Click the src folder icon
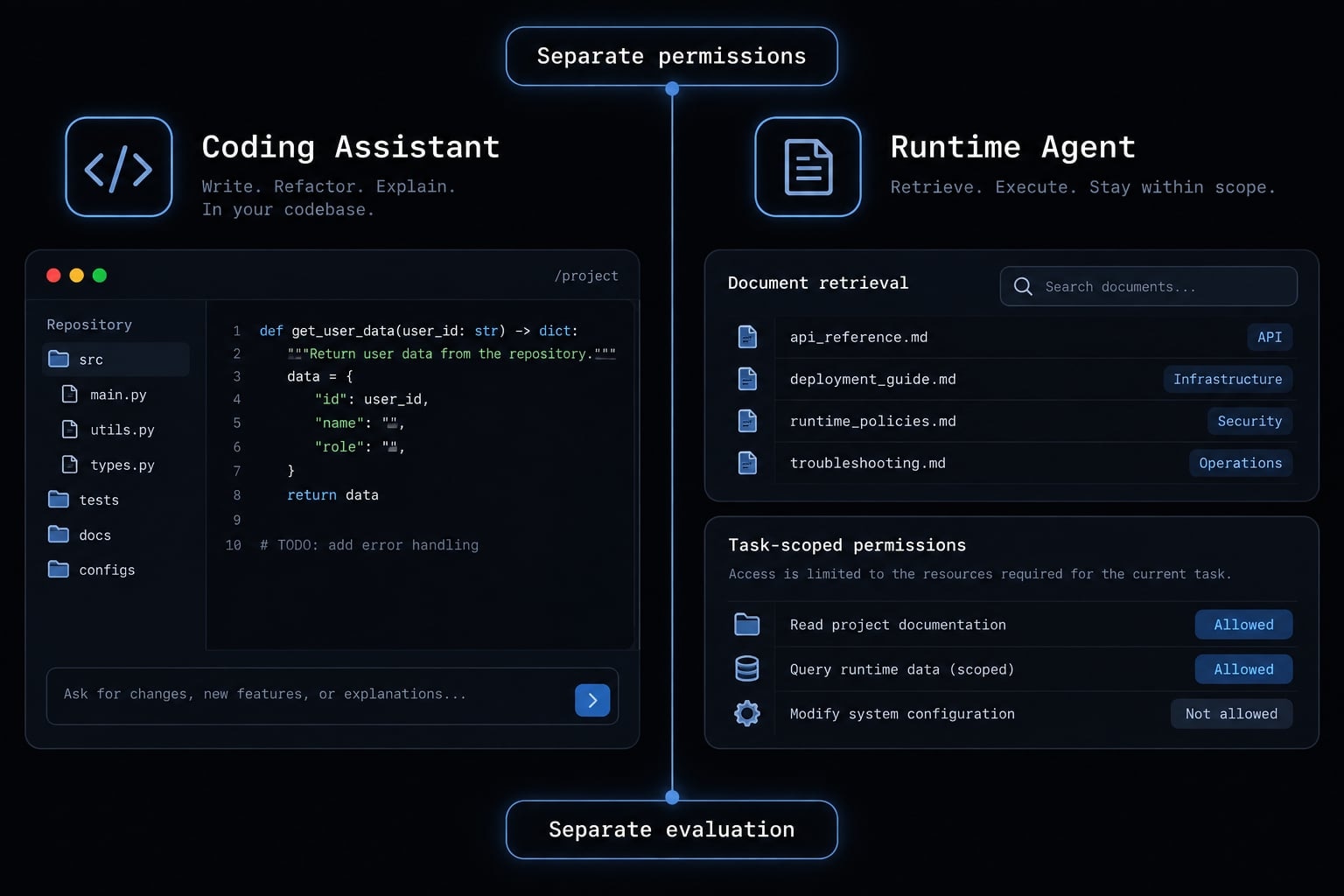This screenshot has height=896, width=1344. pos(59,359)
